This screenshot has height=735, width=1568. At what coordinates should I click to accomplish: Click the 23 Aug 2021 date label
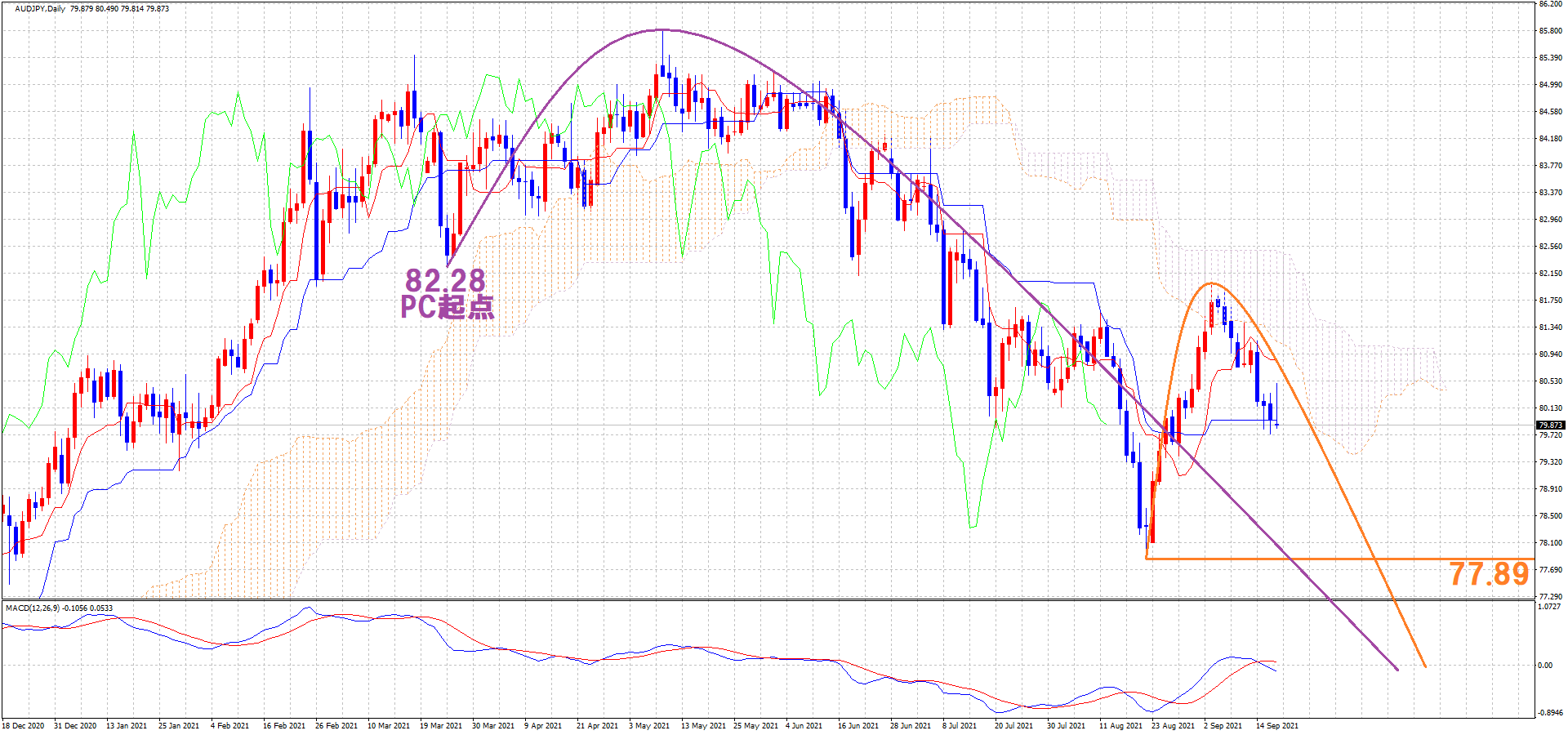[x=1172, y=725]
